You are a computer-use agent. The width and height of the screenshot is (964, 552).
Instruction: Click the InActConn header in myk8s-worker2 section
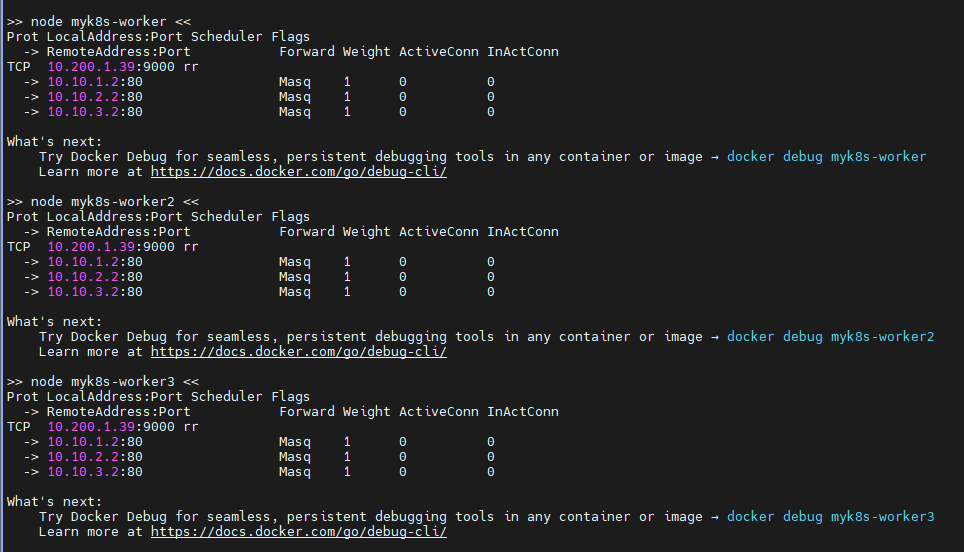(x=522, y=232)
